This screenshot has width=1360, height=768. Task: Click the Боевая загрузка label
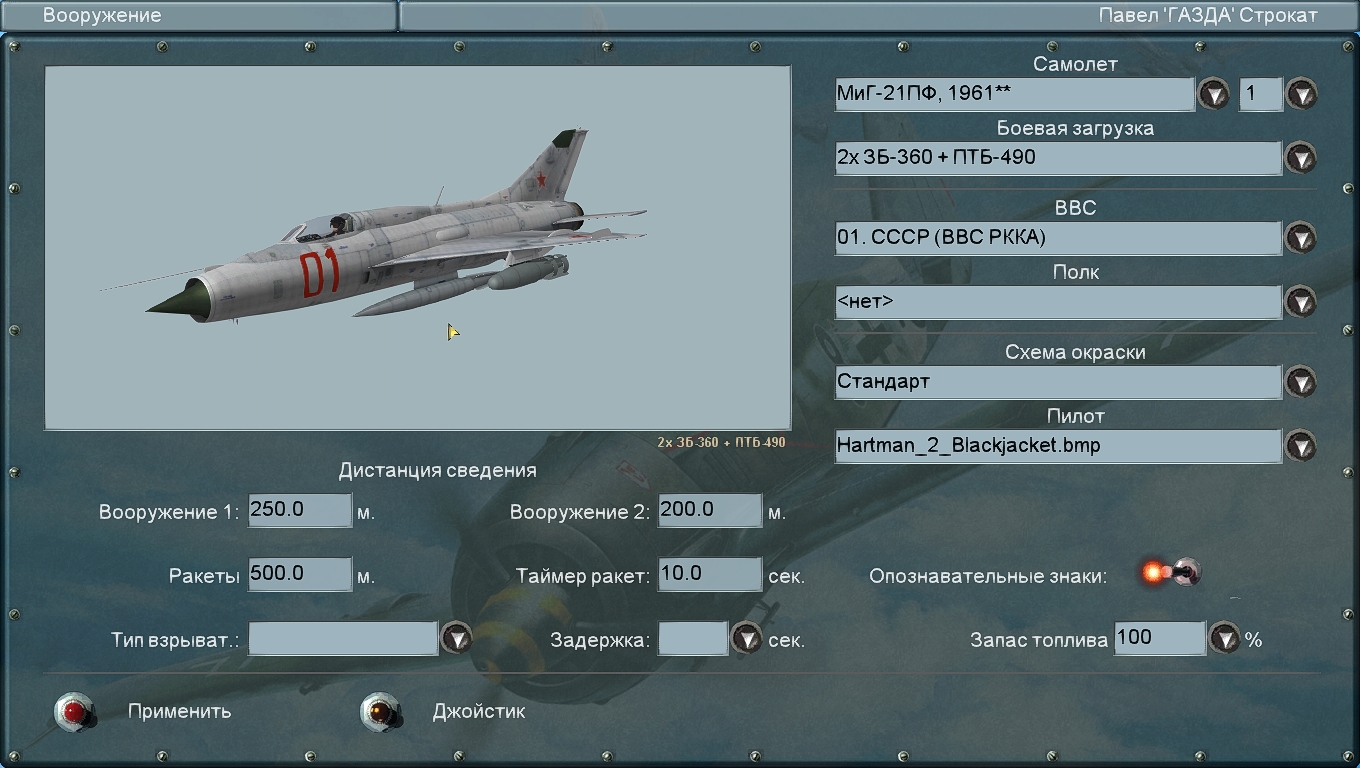coord(1075,128)
